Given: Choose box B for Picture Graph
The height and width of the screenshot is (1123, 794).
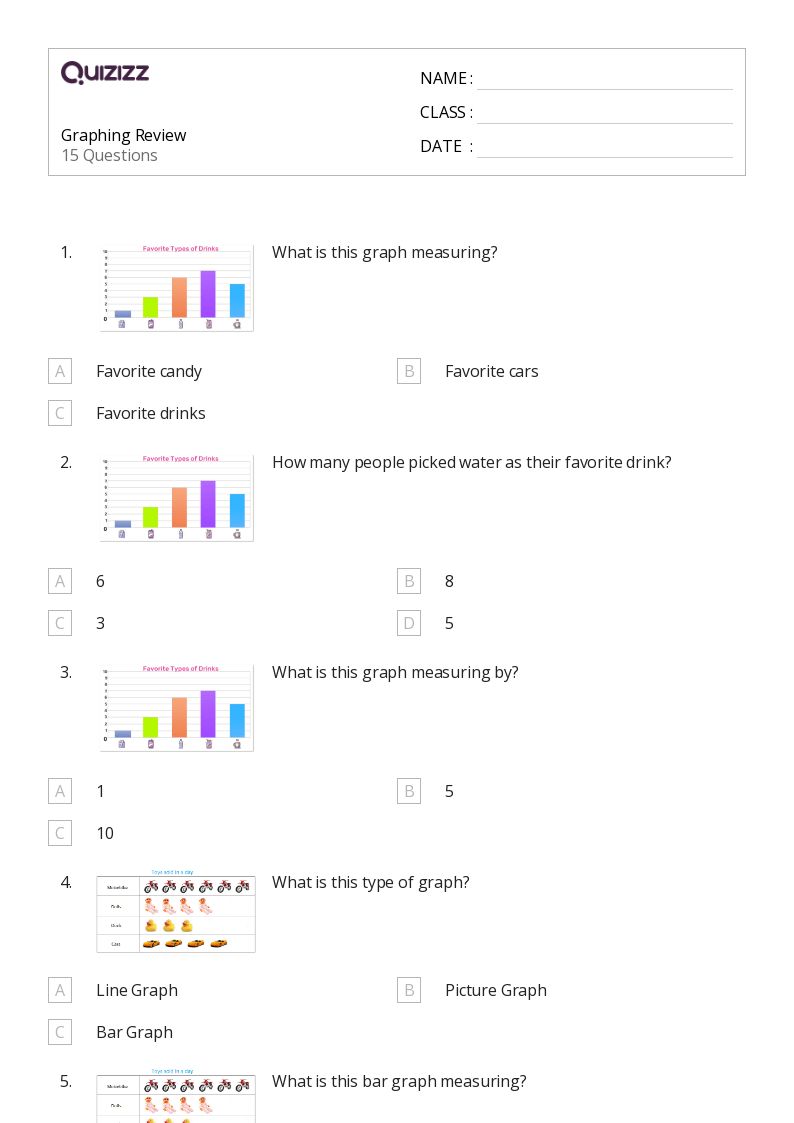Looking at the screenshot, I should (409, 990).
